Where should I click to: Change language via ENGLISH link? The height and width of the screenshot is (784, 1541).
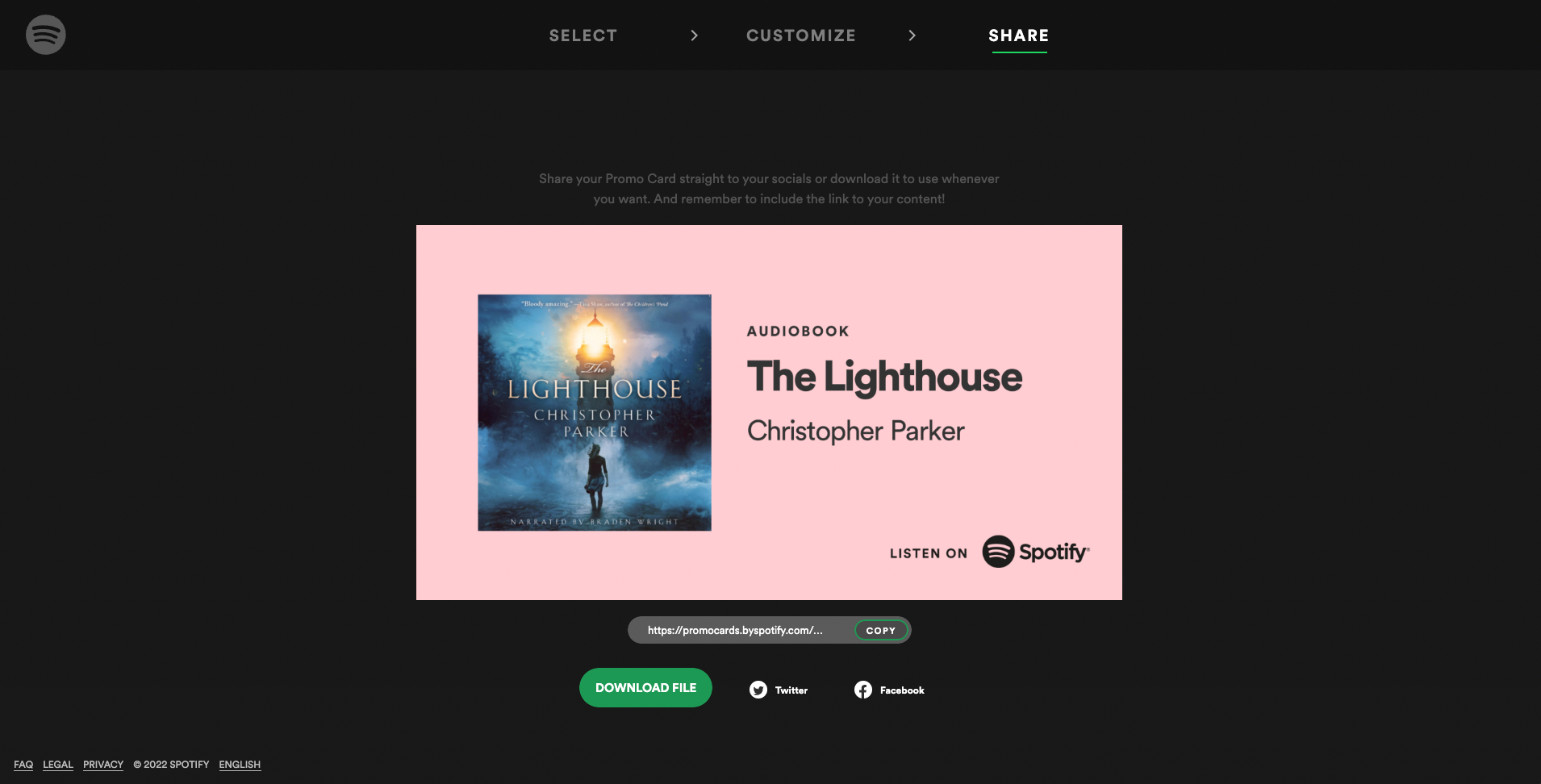pyautogui.click(x=240, y=765)
